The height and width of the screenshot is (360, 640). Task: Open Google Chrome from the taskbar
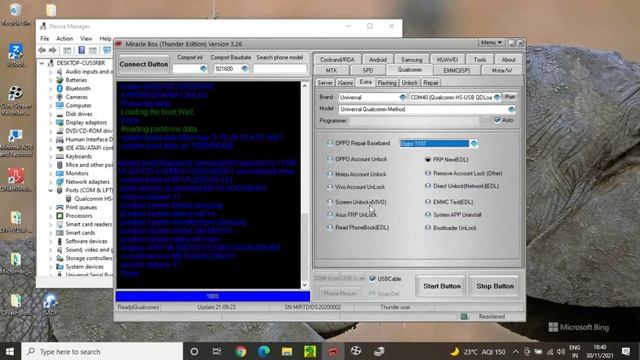241,351
